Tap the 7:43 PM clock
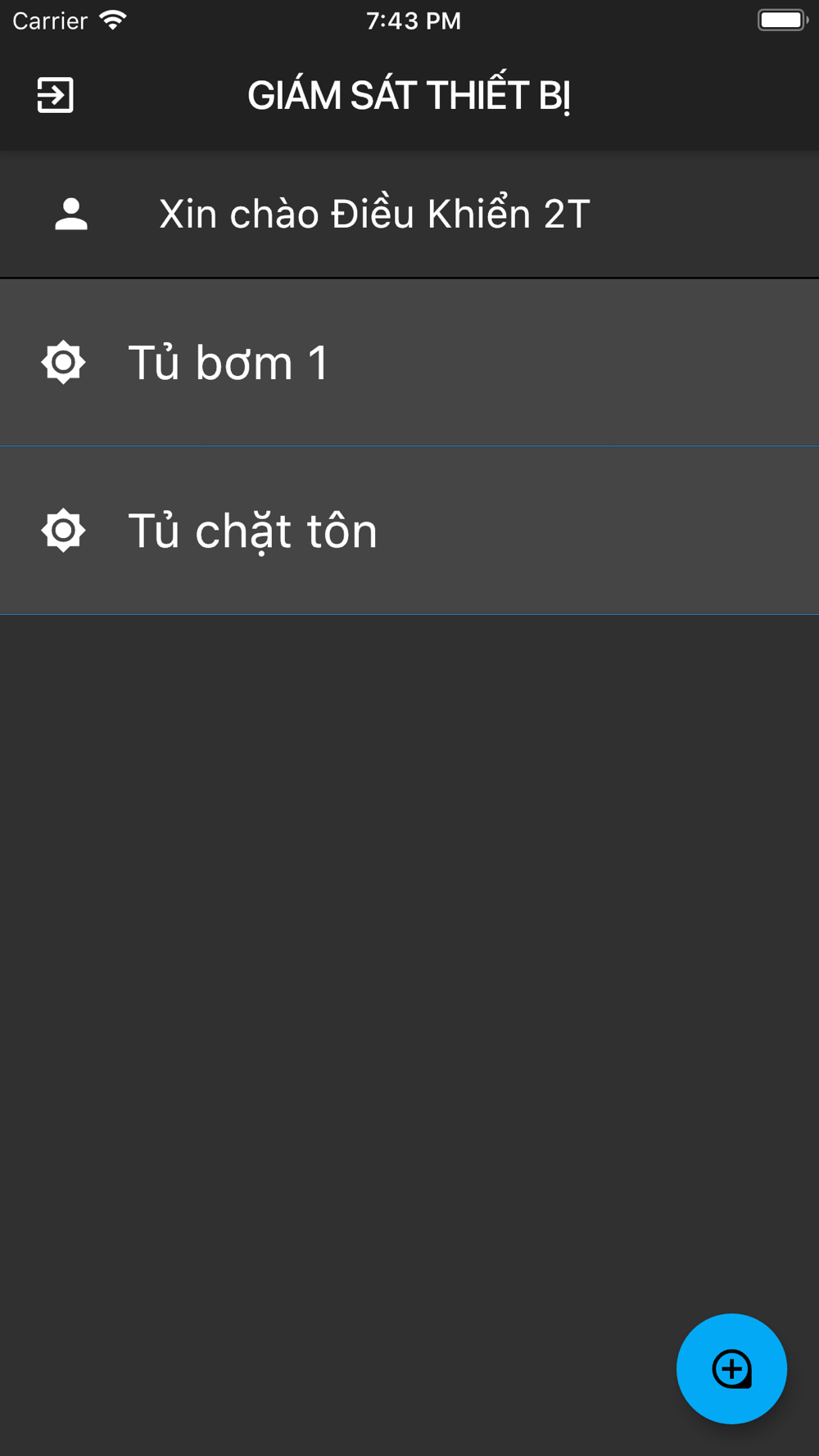Viewport: 819px width, 1456px height. (x=414, y=20)
